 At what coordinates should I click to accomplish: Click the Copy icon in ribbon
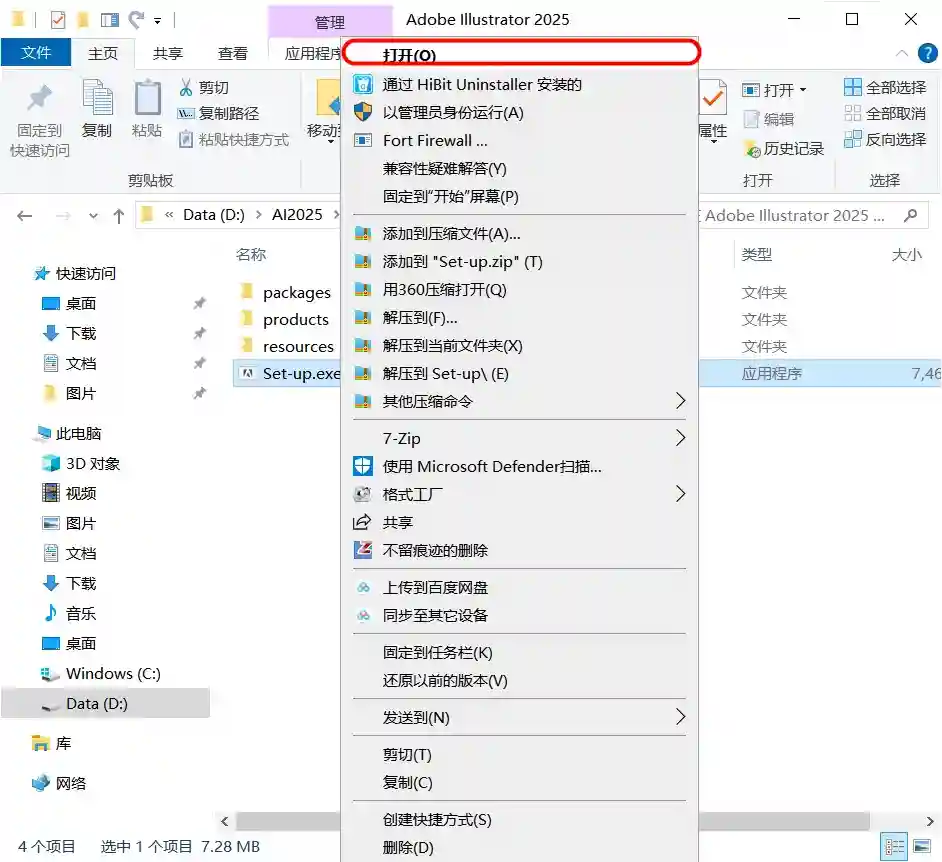tap(97, 109)
